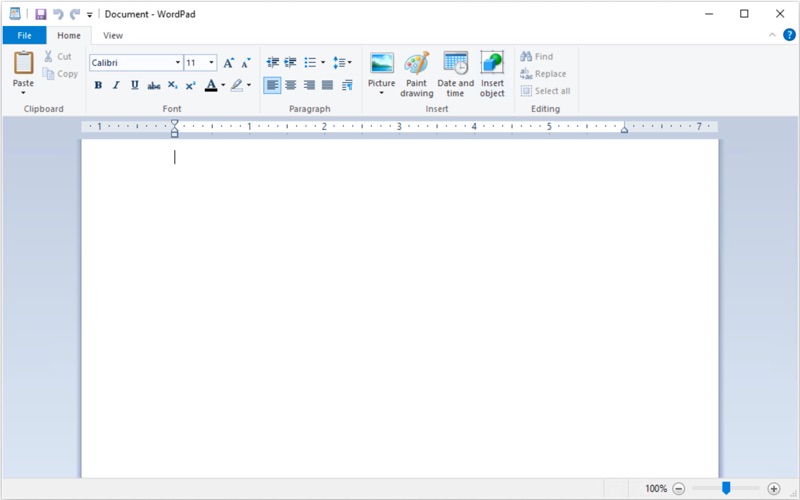800x500 pixels.
Task: Open the Calibri font family dropdown
Action: tap(178, 63)
